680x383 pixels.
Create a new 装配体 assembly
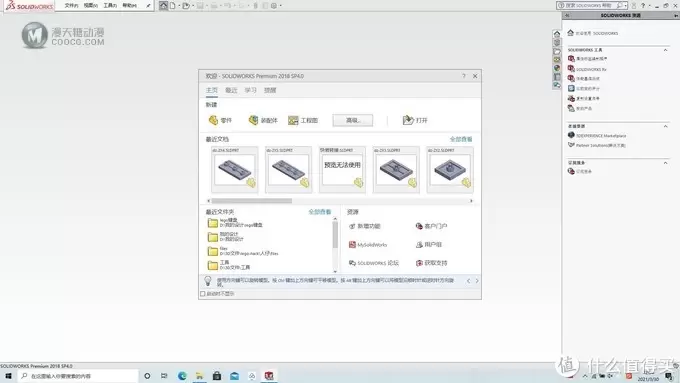coord(263,120)
